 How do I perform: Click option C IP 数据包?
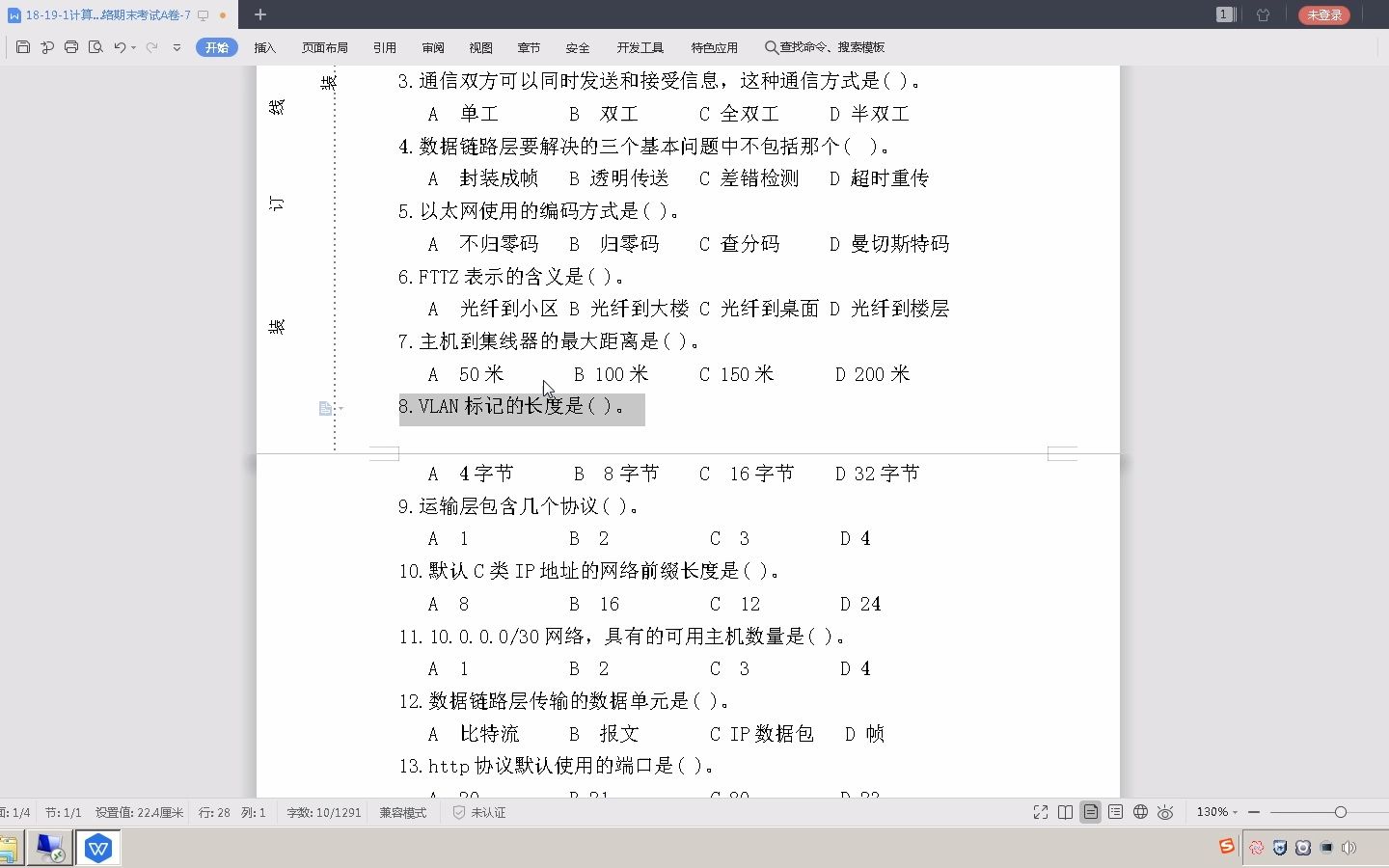tap(762, 734)
